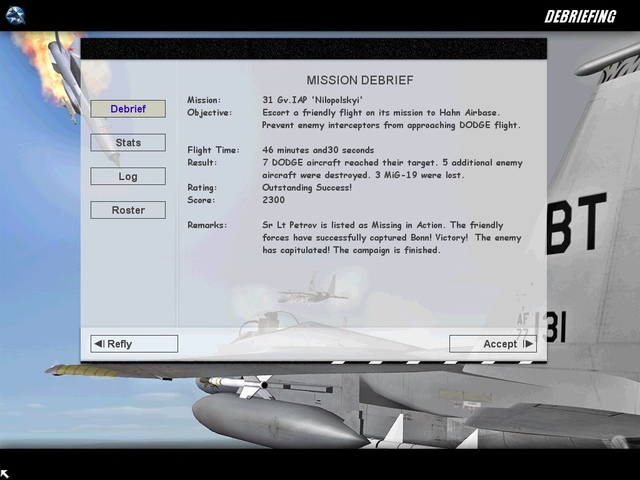Select the score value 2300
Screen dimensions: 640x480
(x=273, y=200)
